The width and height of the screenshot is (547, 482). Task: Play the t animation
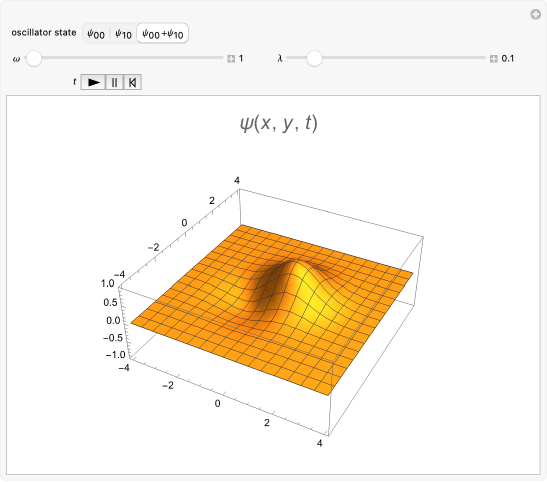(x=93, y=82)
